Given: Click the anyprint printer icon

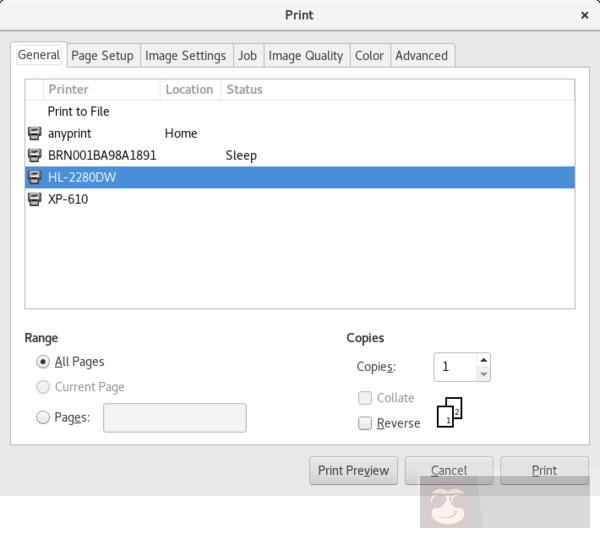Looking at the screenshot, I should [35, 133].
